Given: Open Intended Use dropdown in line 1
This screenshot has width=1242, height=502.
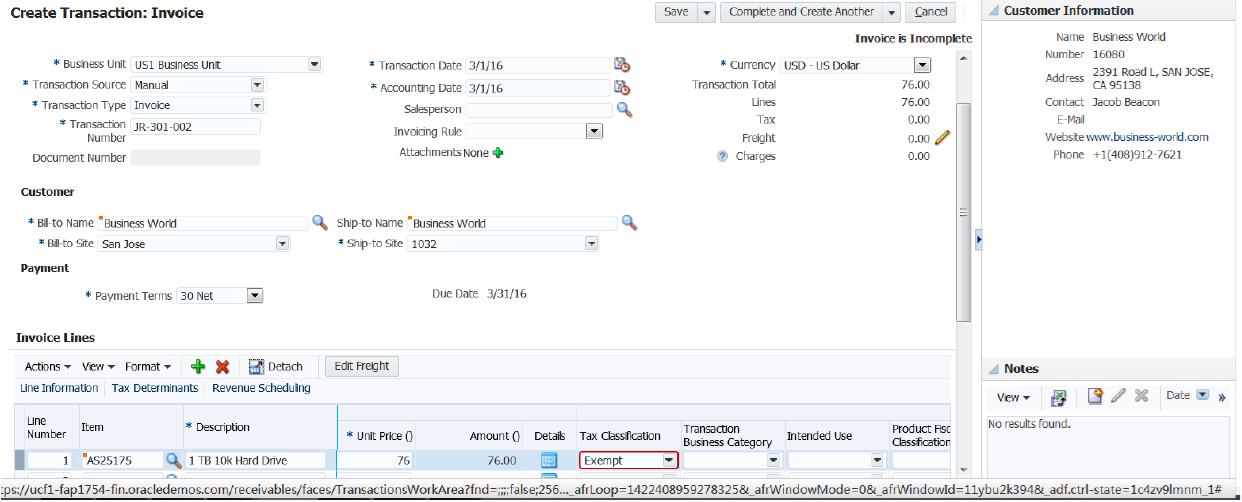Looking at the screenshot, I should click(x=877, y=460).
